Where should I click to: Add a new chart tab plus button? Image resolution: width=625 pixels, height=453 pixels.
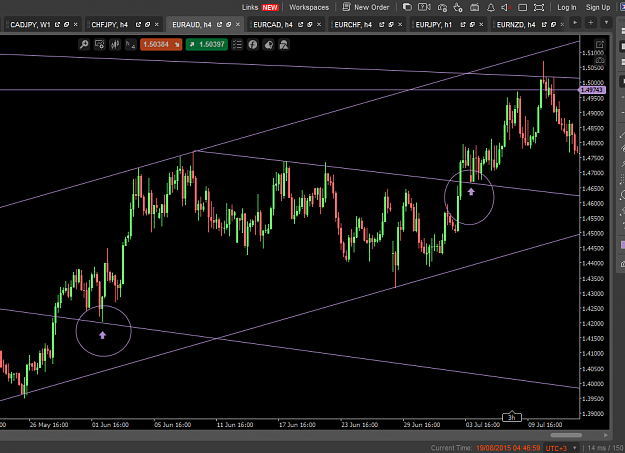[591, 23]
